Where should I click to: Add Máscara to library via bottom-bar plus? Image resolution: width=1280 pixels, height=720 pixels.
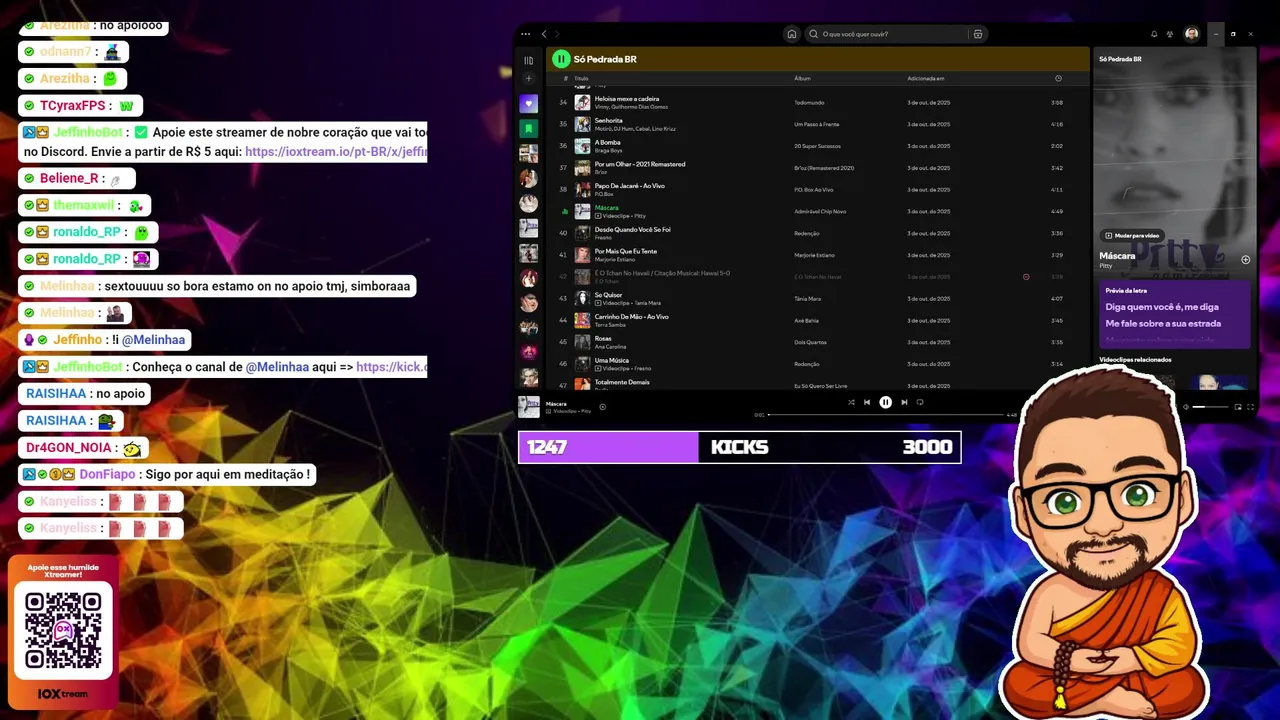pyautogui.click(x=602, y=407)
